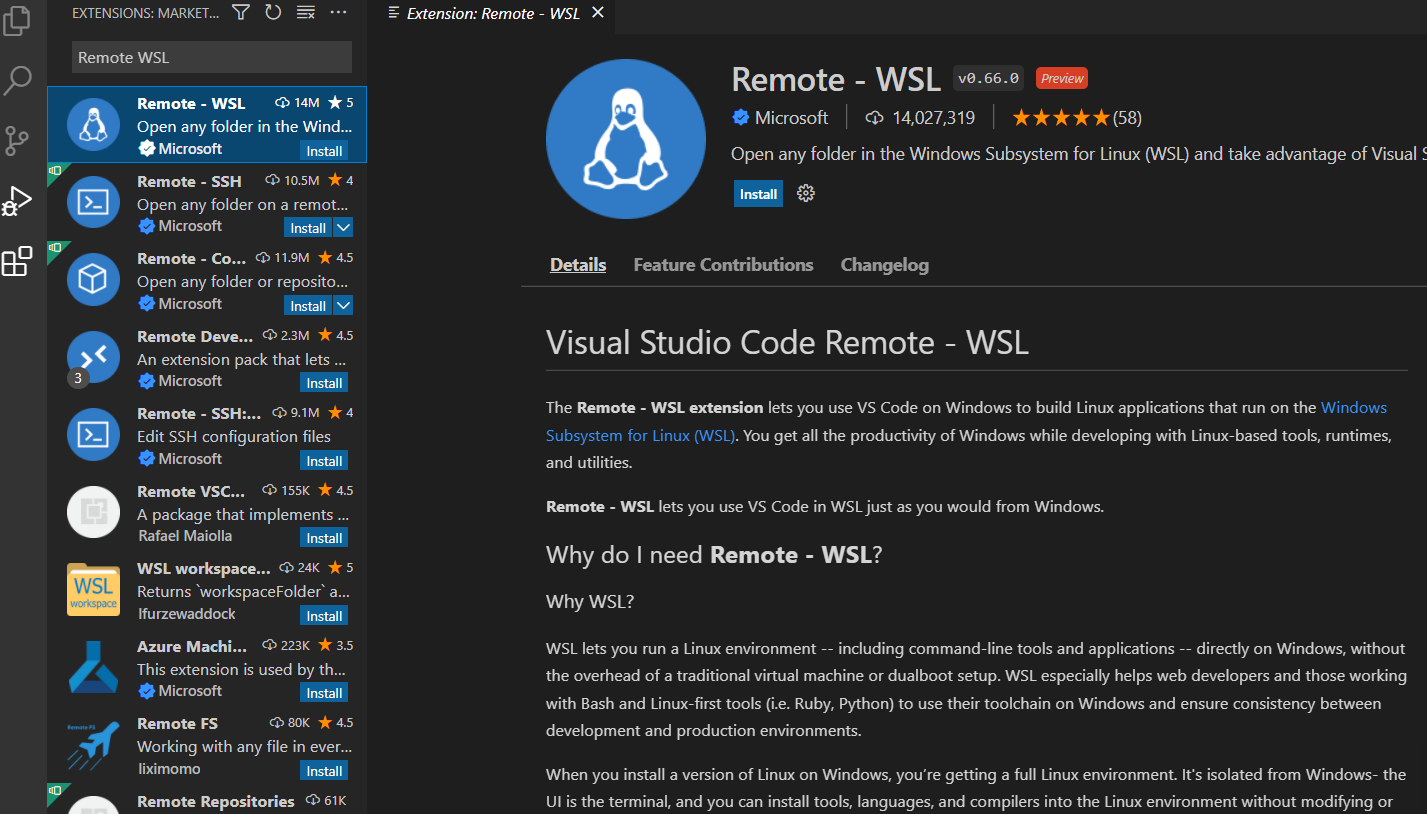Viewport: 1427px width, 814px height.
Task: Switch to the Details tab
Action: pos(578,265)
